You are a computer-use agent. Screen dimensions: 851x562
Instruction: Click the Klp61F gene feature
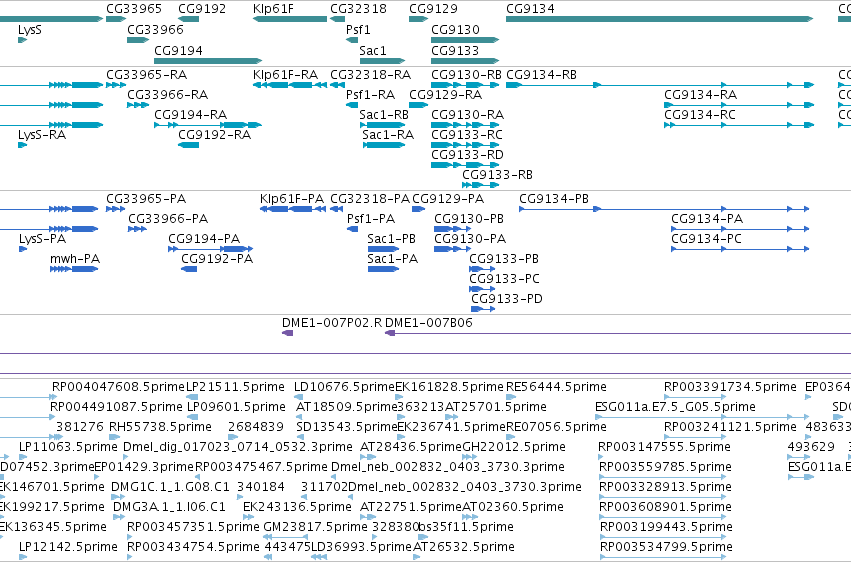(x=290, y=19)
